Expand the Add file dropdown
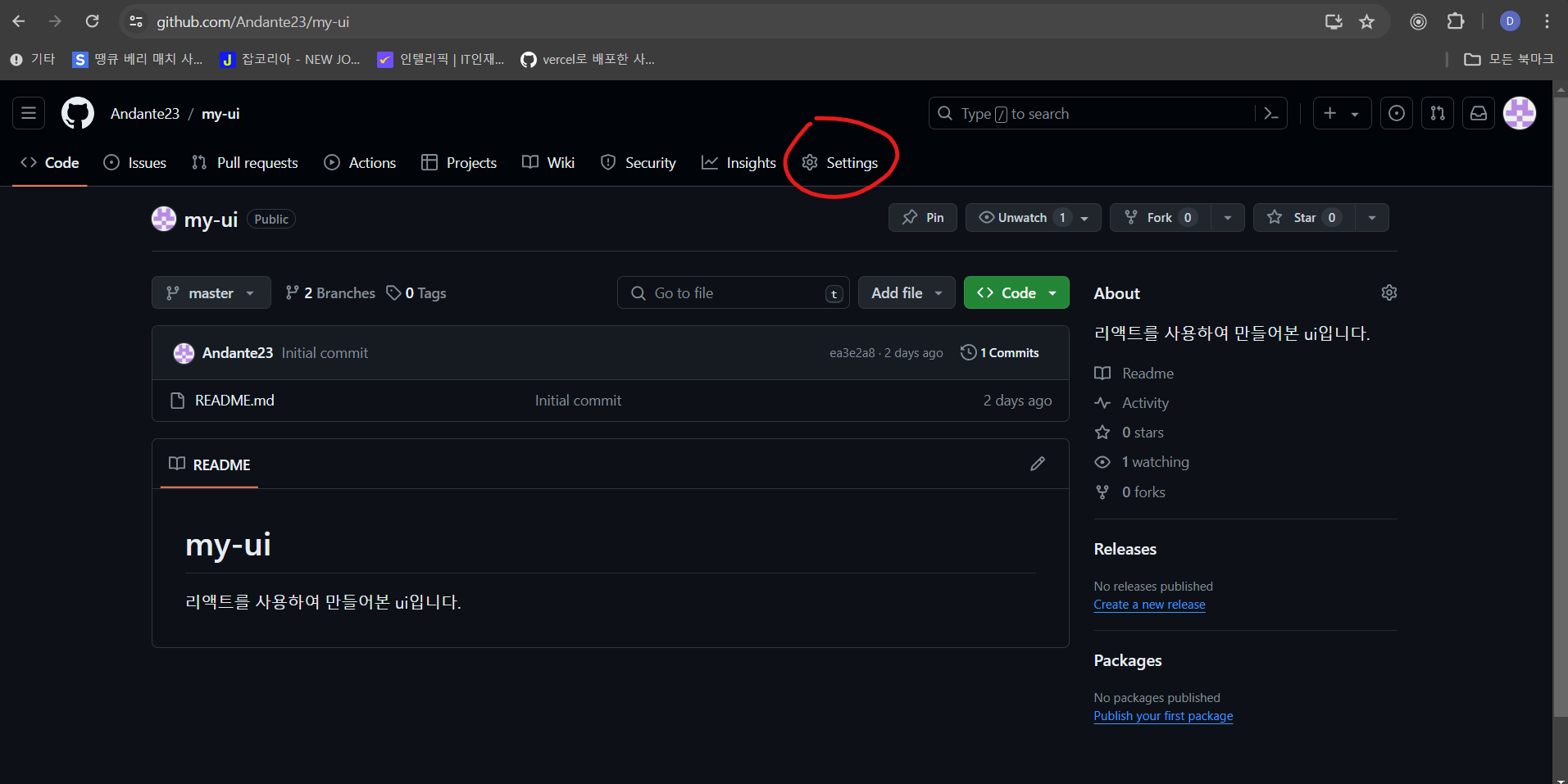1568x784 pixels. (907, 292)
